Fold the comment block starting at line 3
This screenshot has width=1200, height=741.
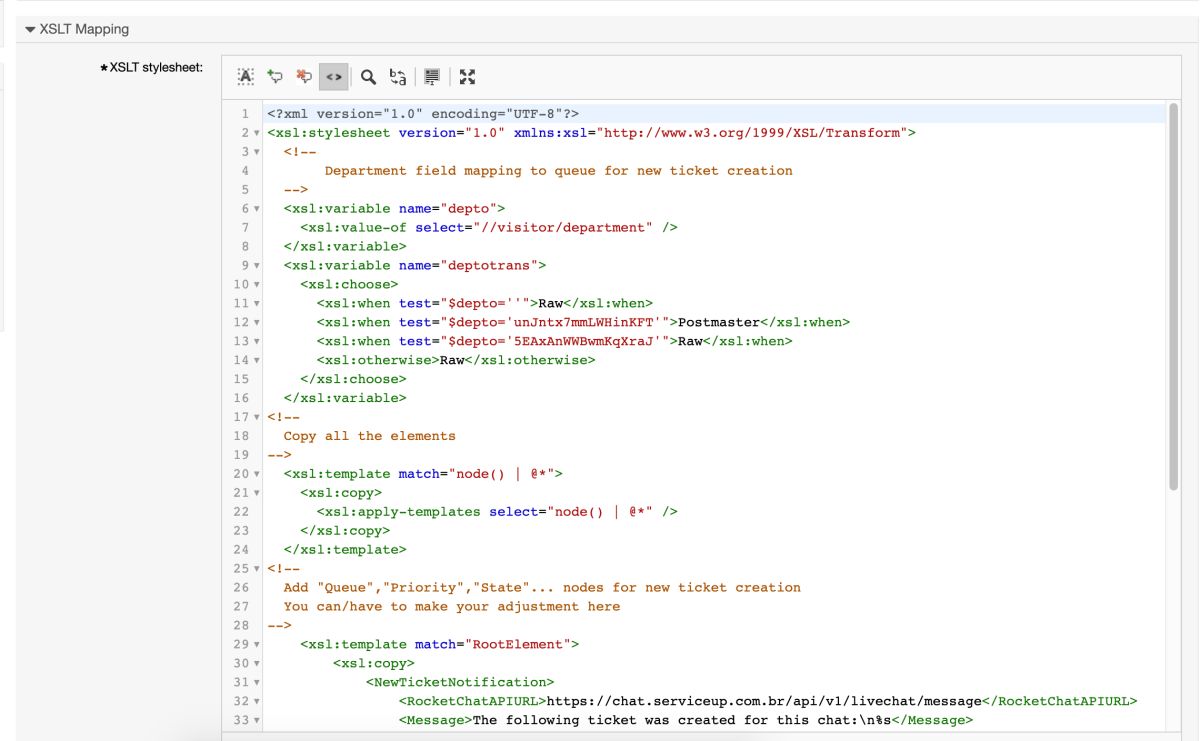coord(256,152)
